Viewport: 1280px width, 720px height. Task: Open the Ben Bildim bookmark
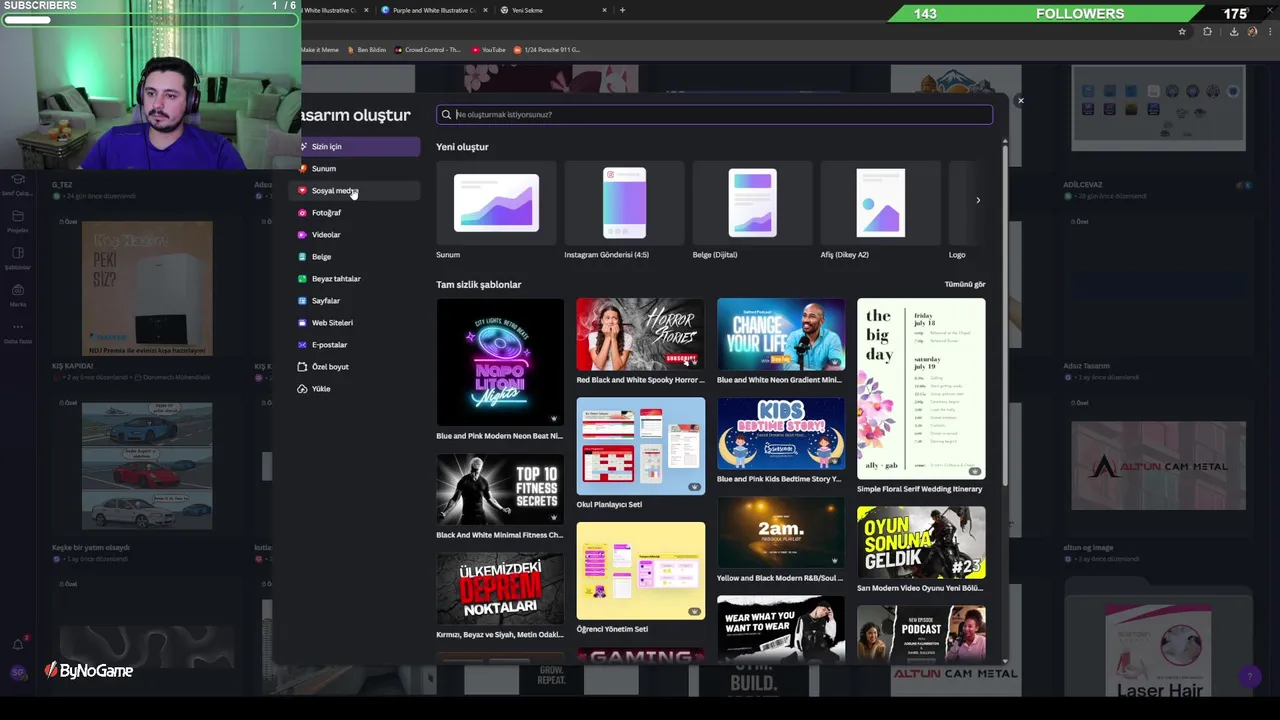tap(366, 50)
